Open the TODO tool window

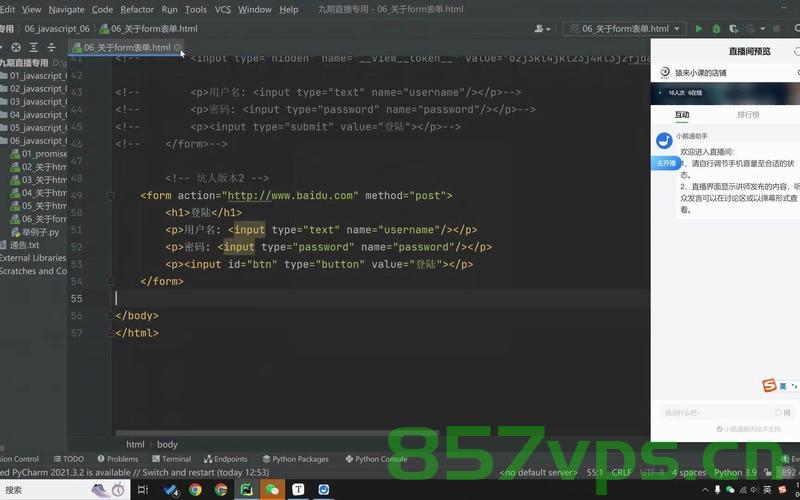pyautogui.click(x=69, y=459)
